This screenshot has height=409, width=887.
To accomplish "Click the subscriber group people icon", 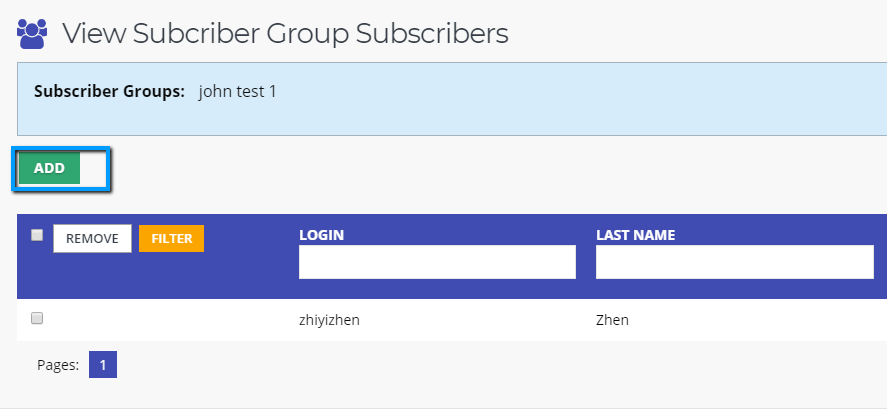I will (32, 34).
